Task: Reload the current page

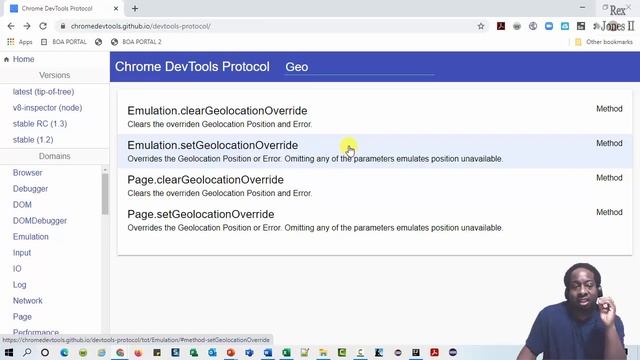Action: click(x=43, y=26)
